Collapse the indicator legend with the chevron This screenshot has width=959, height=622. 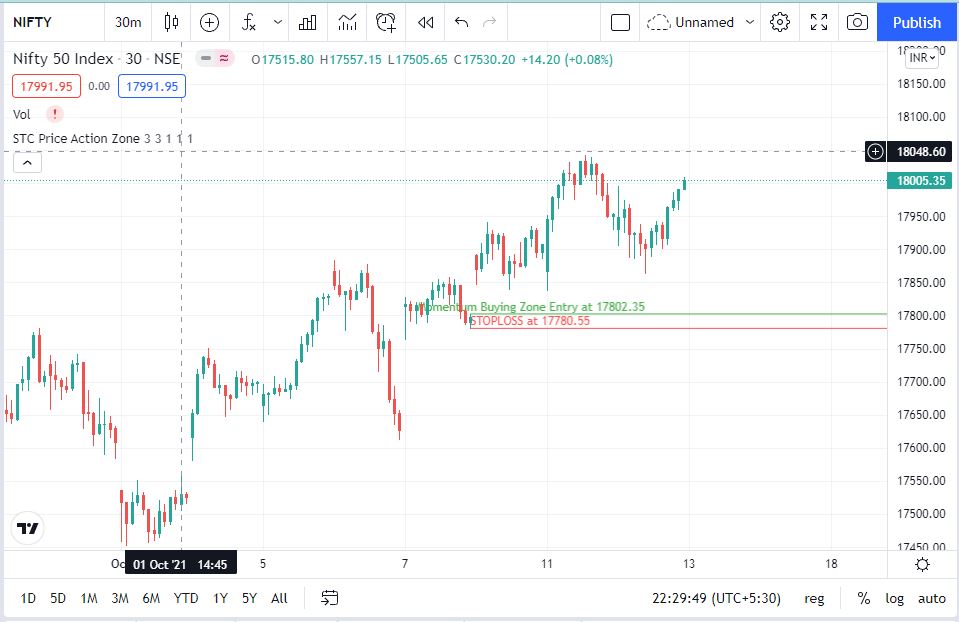(x=27, y=163)
